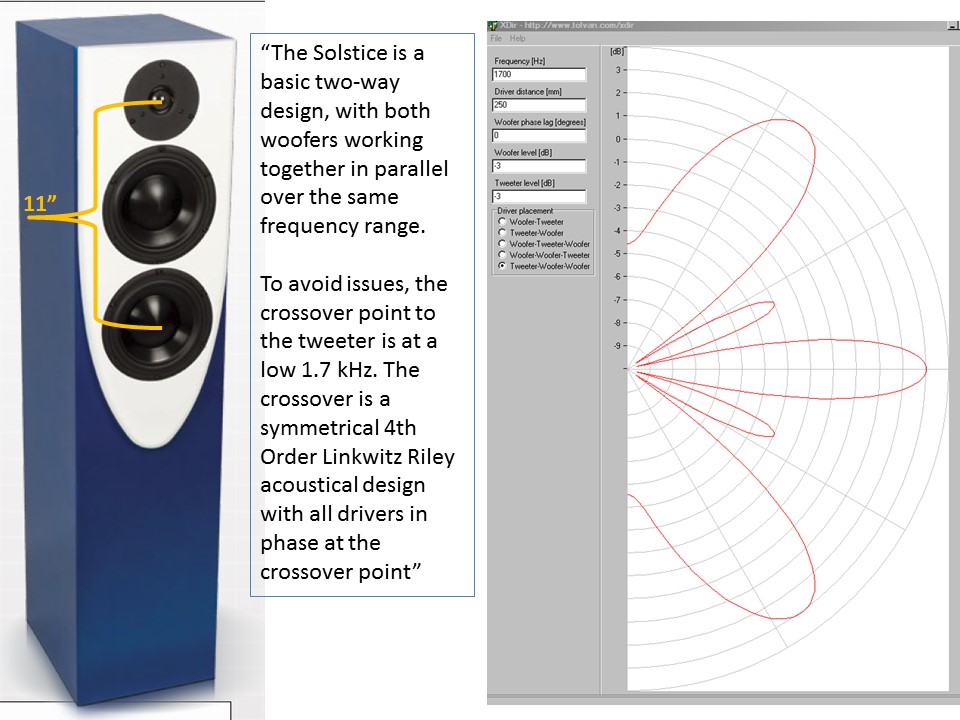Click the XDir app icon in title bar

(493, 25)
